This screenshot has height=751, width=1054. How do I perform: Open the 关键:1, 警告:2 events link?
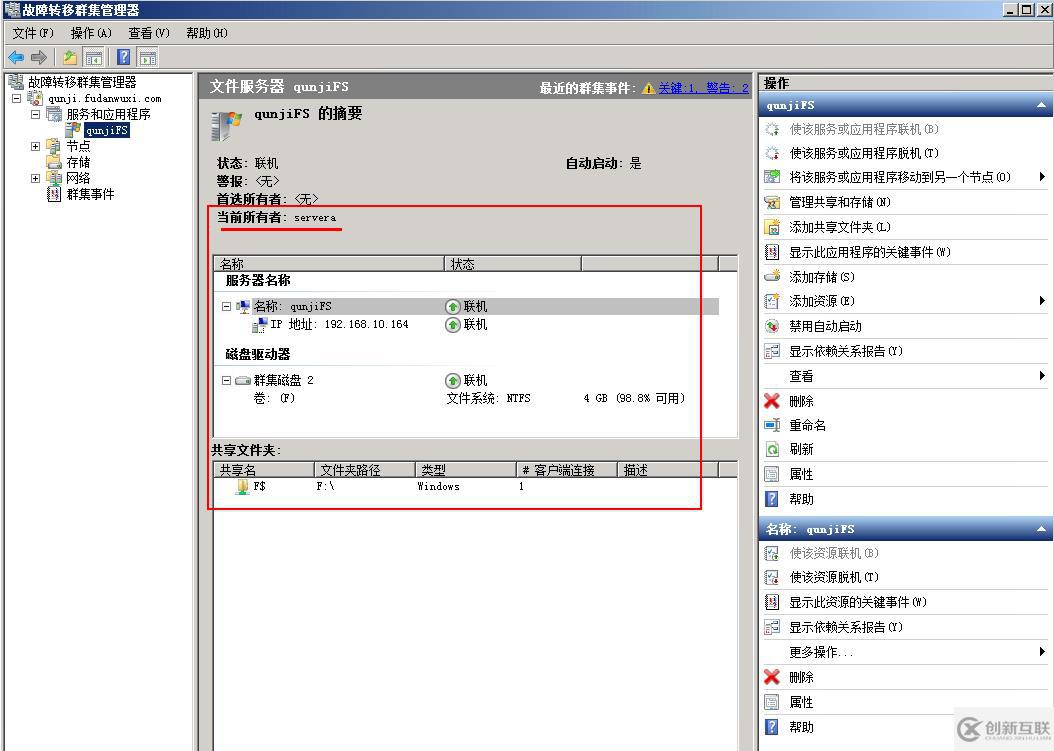click(703, 88)
